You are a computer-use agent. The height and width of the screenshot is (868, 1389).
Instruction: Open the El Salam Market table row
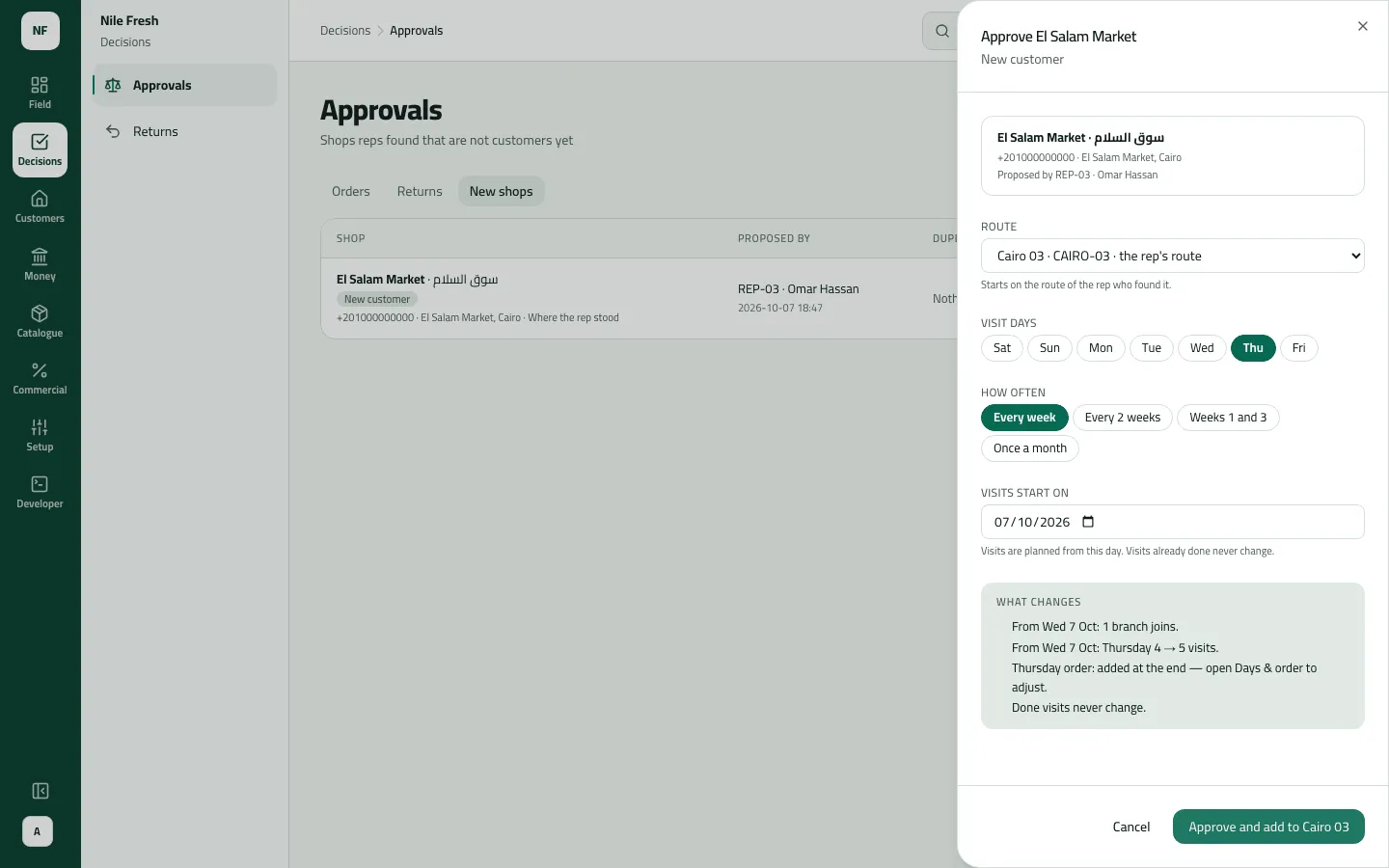click(x=640, y=298)
